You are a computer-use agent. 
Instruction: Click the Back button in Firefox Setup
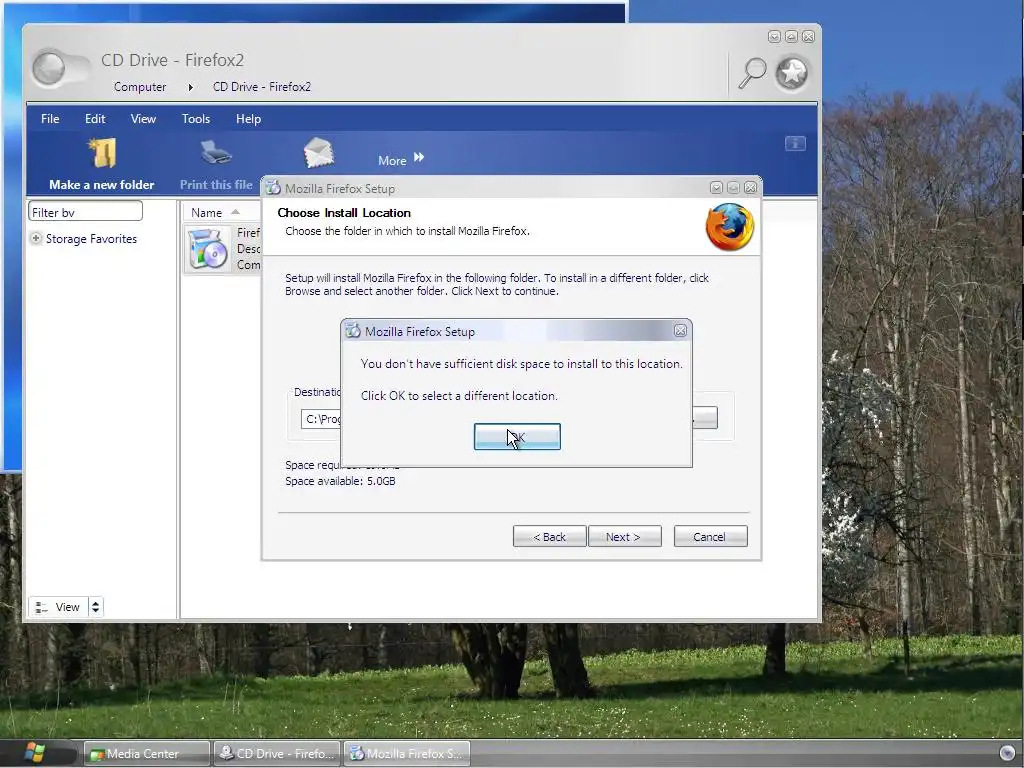click(549, 537)
